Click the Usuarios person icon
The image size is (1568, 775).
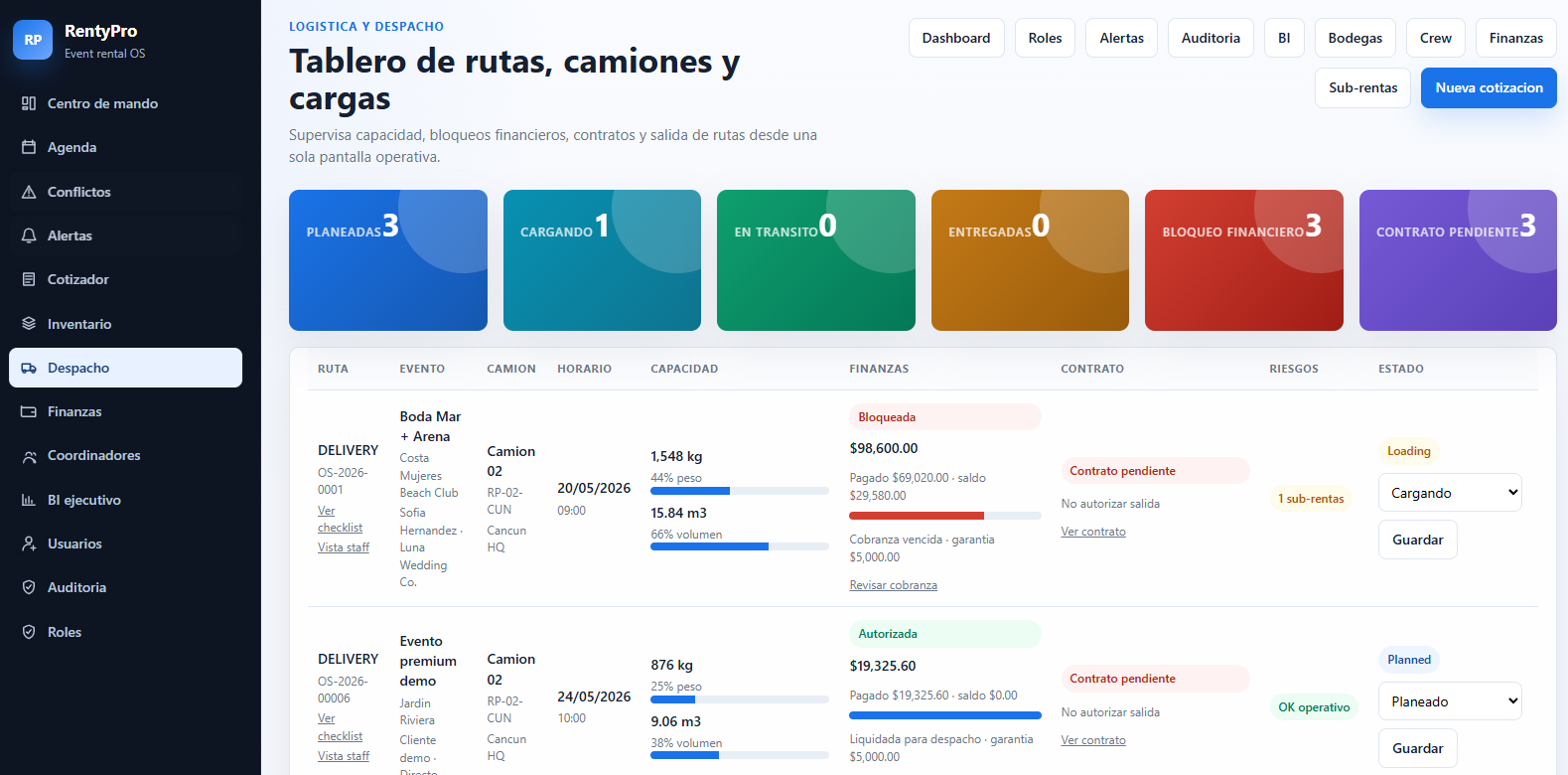pyautogui.click(x=29, y=543)
